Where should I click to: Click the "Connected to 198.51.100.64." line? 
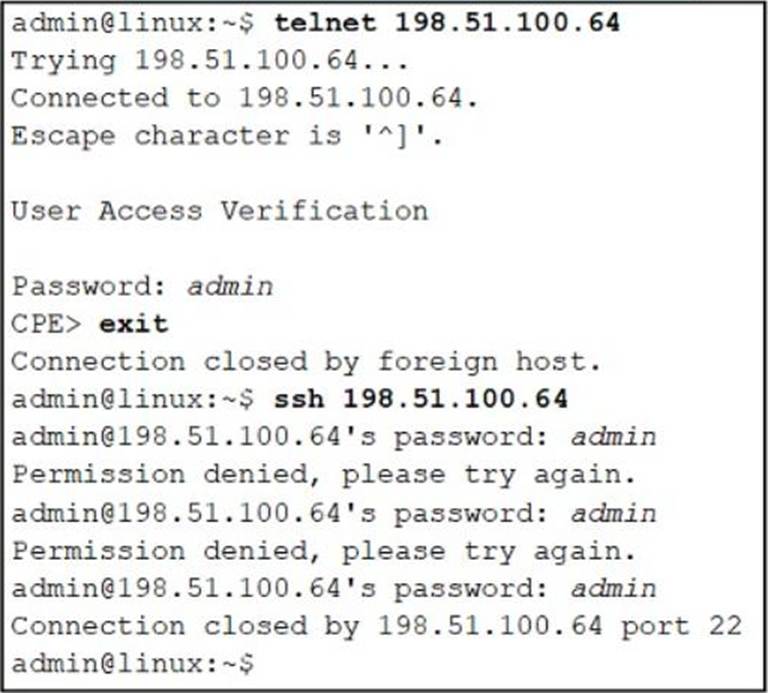[x=244, y=98]
